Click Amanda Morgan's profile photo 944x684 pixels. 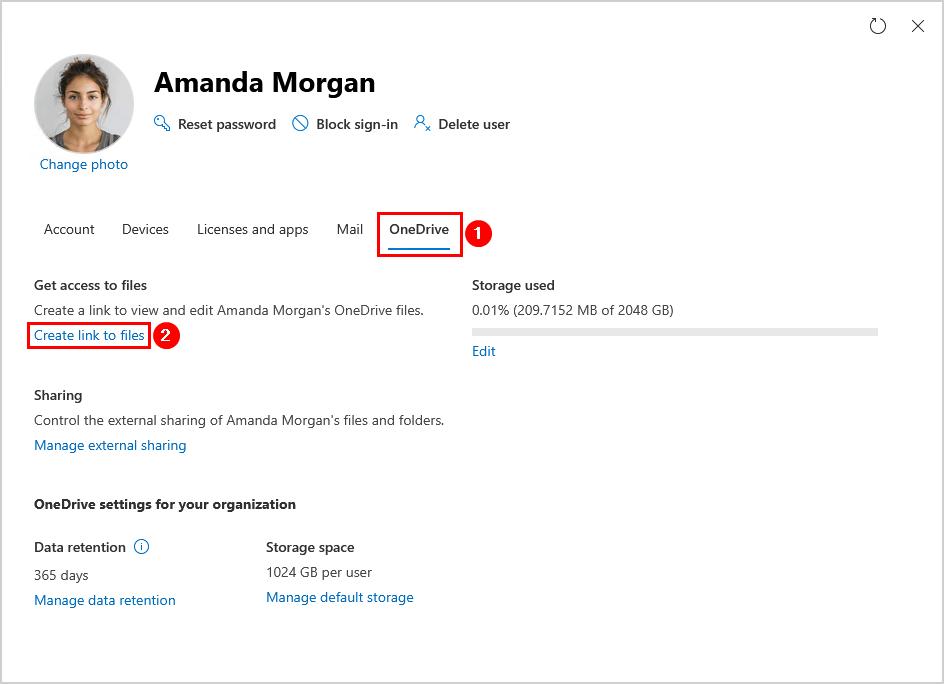(84, 103)
